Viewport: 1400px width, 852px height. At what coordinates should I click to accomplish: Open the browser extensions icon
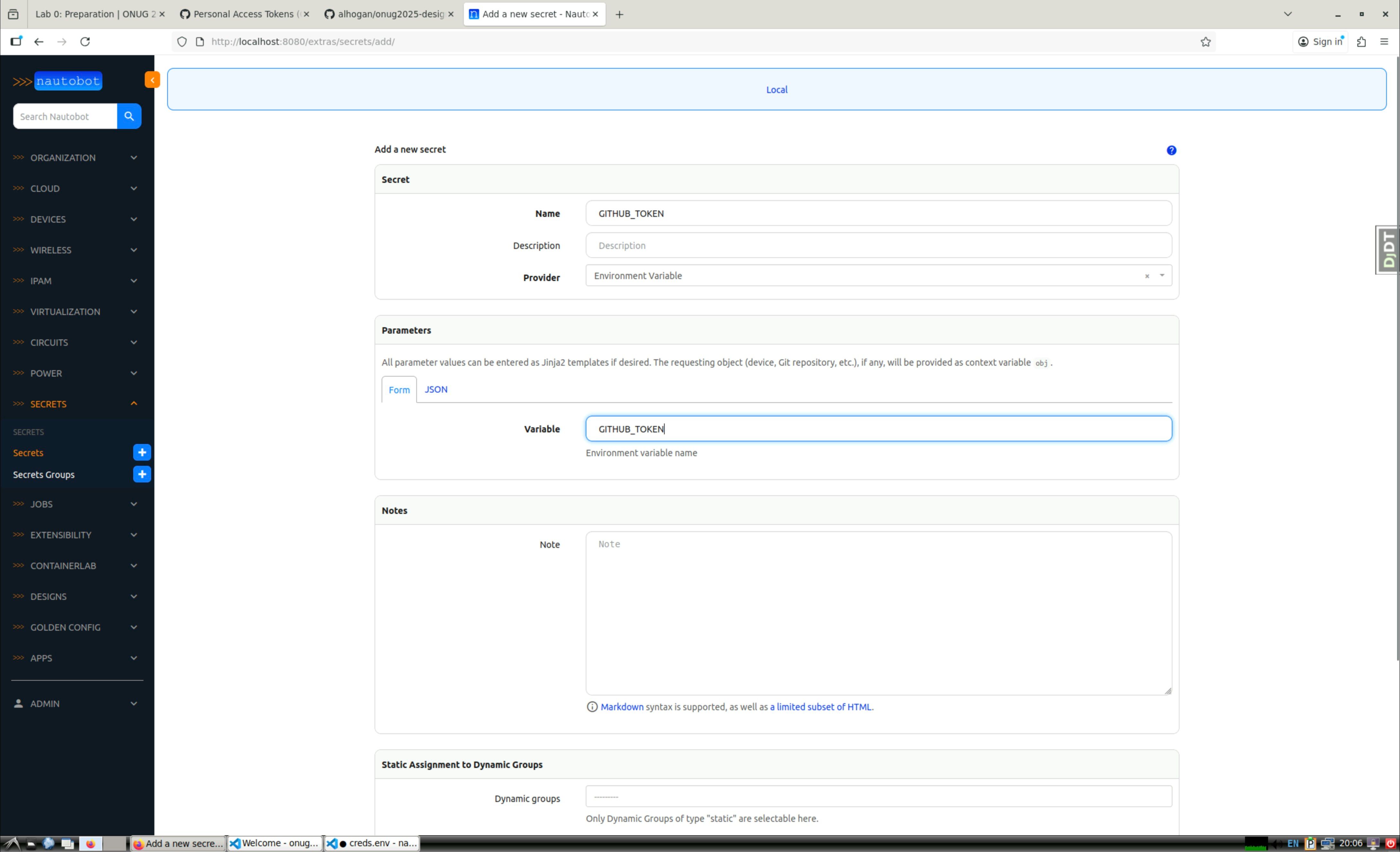click(x=1361, y=41)
